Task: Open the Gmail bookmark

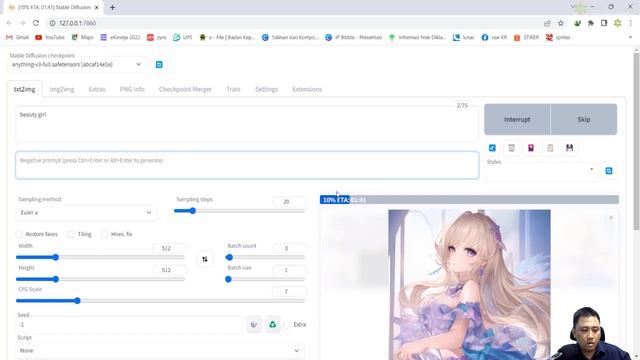Action: 18,37
